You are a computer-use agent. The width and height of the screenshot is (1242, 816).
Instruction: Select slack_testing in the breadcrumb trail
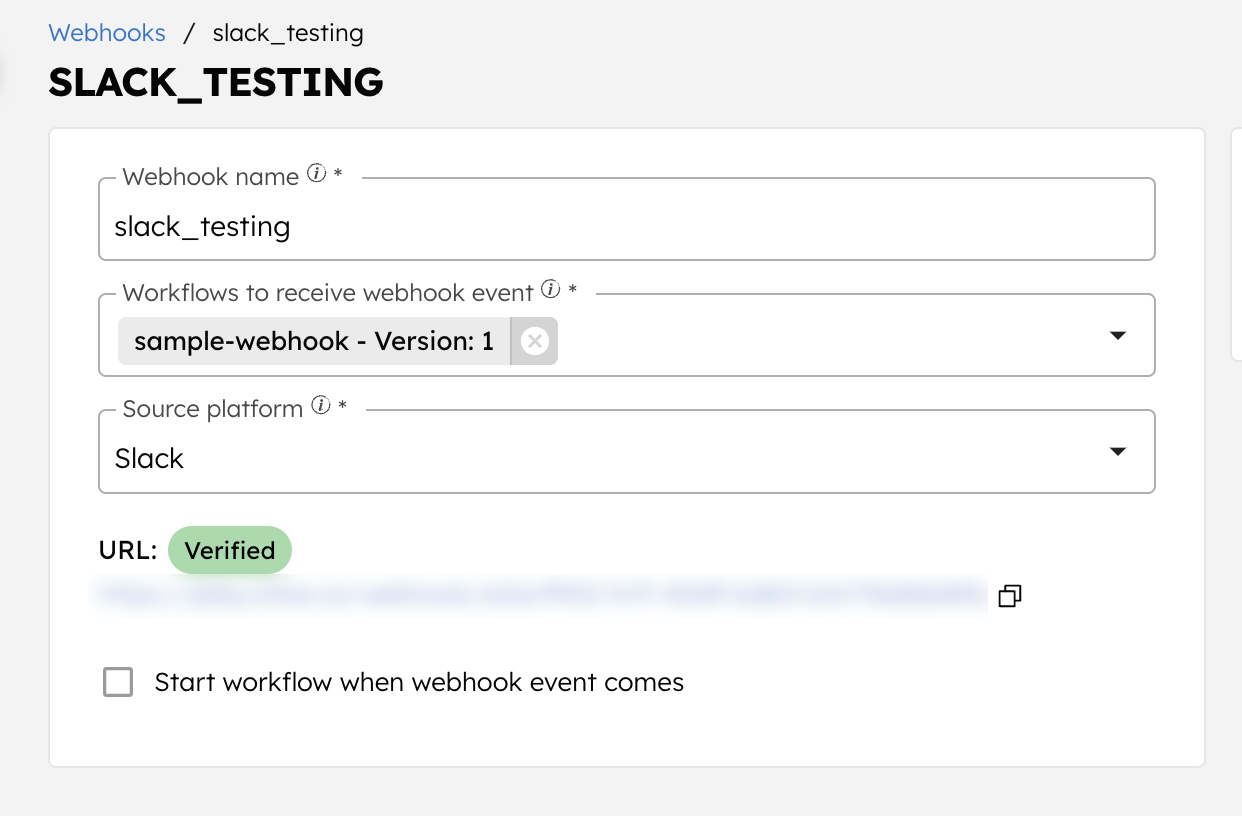288,32
